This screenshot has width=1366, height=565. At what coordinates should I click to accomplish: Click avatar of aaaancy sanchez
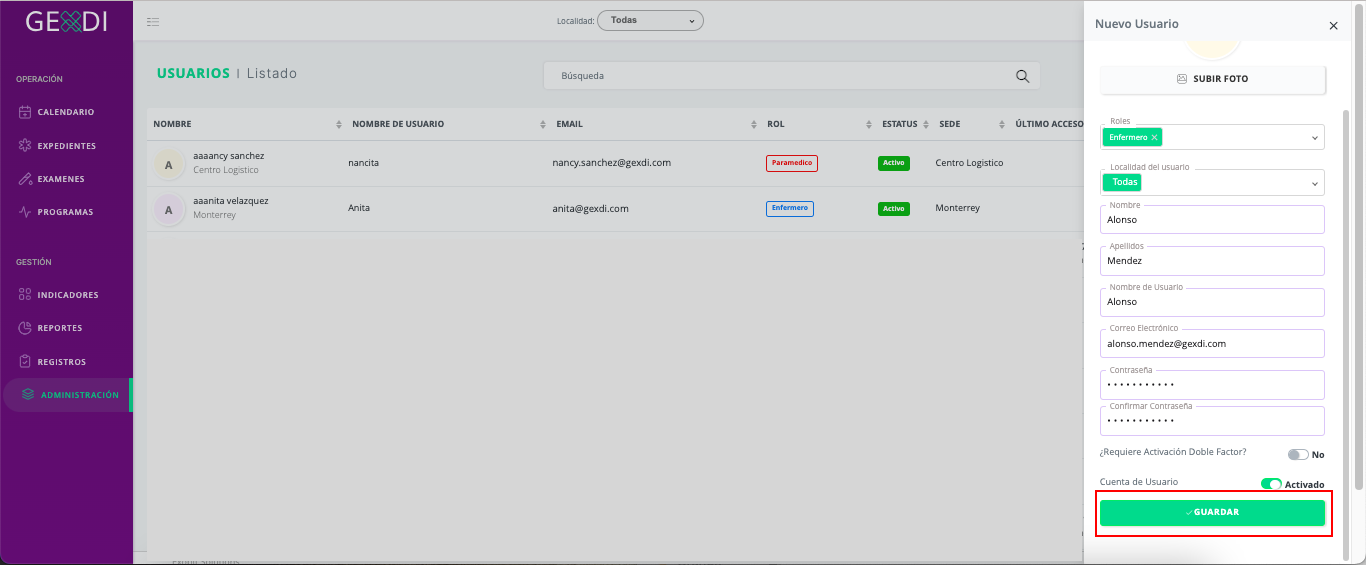[168, 164]
